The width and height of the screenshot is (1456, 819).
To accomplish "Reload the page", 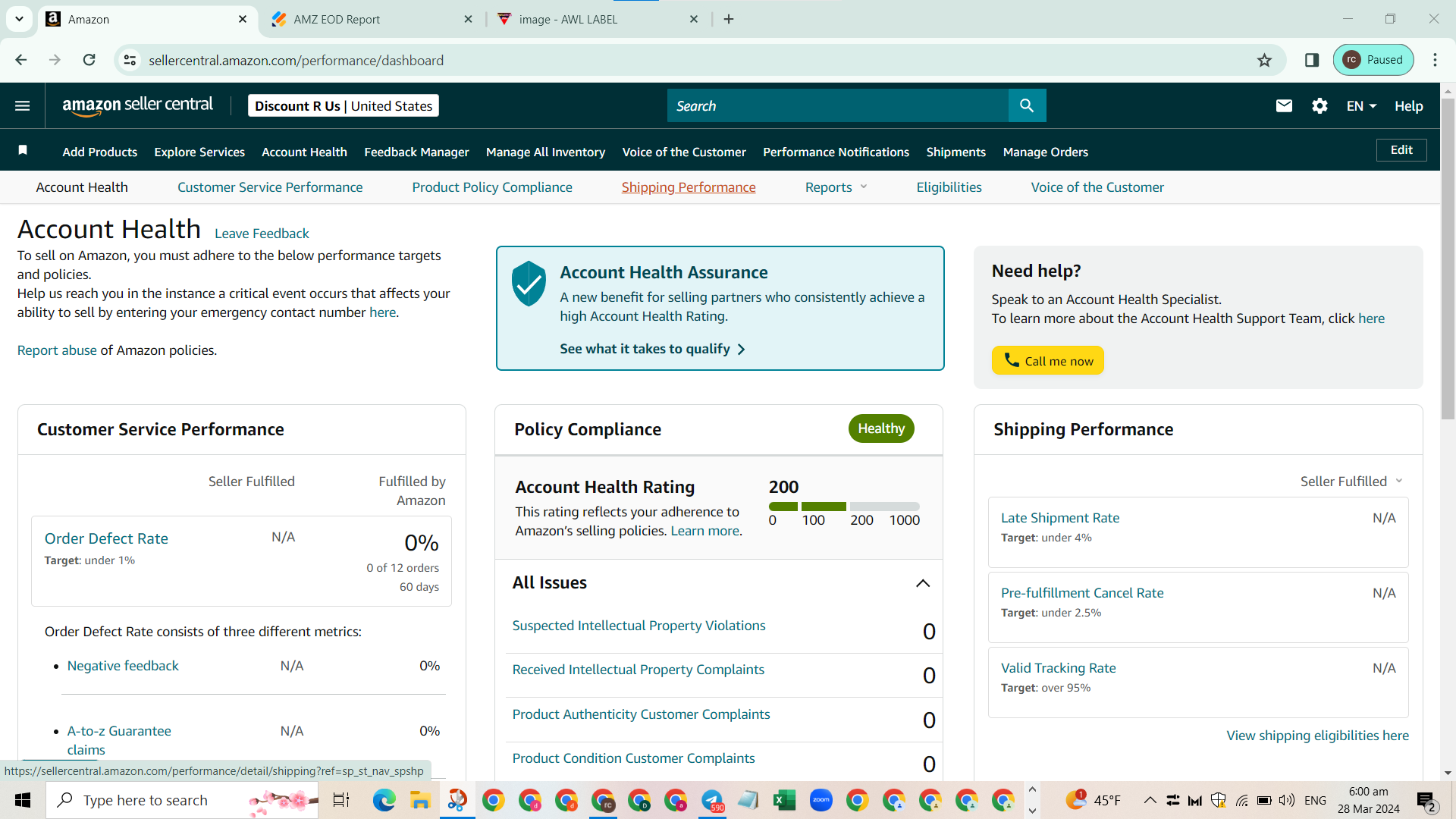I will pyautogui.click(x=89, y=60).
